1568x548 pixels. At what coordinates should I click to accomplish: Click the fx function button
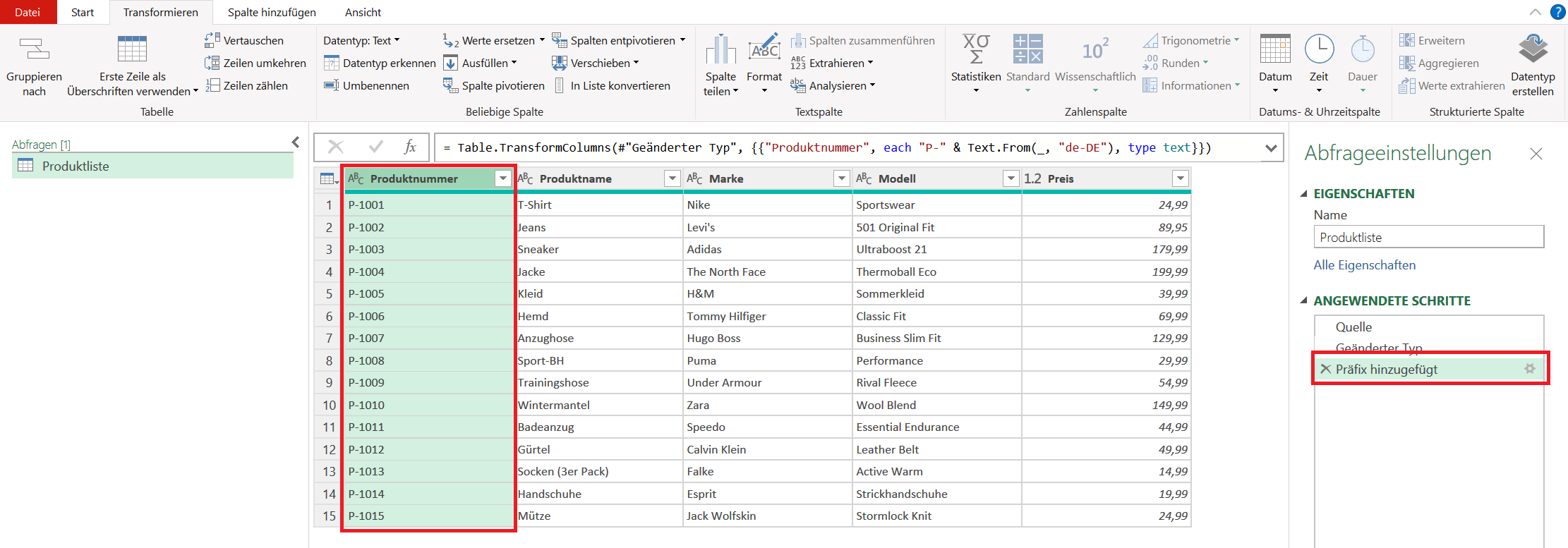[410, 147]
